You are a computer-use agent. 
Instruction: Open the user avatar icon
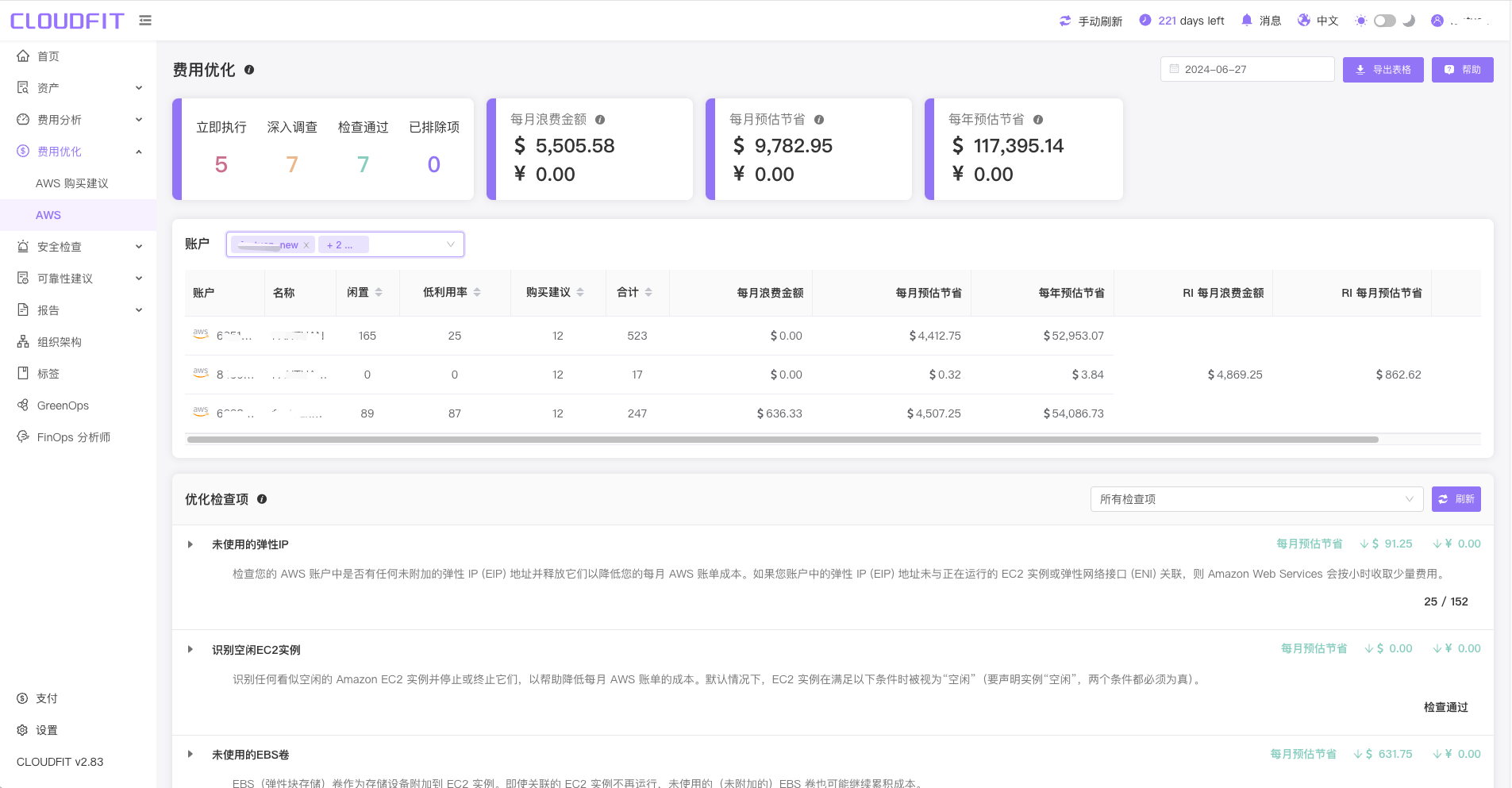point(1437,21)
